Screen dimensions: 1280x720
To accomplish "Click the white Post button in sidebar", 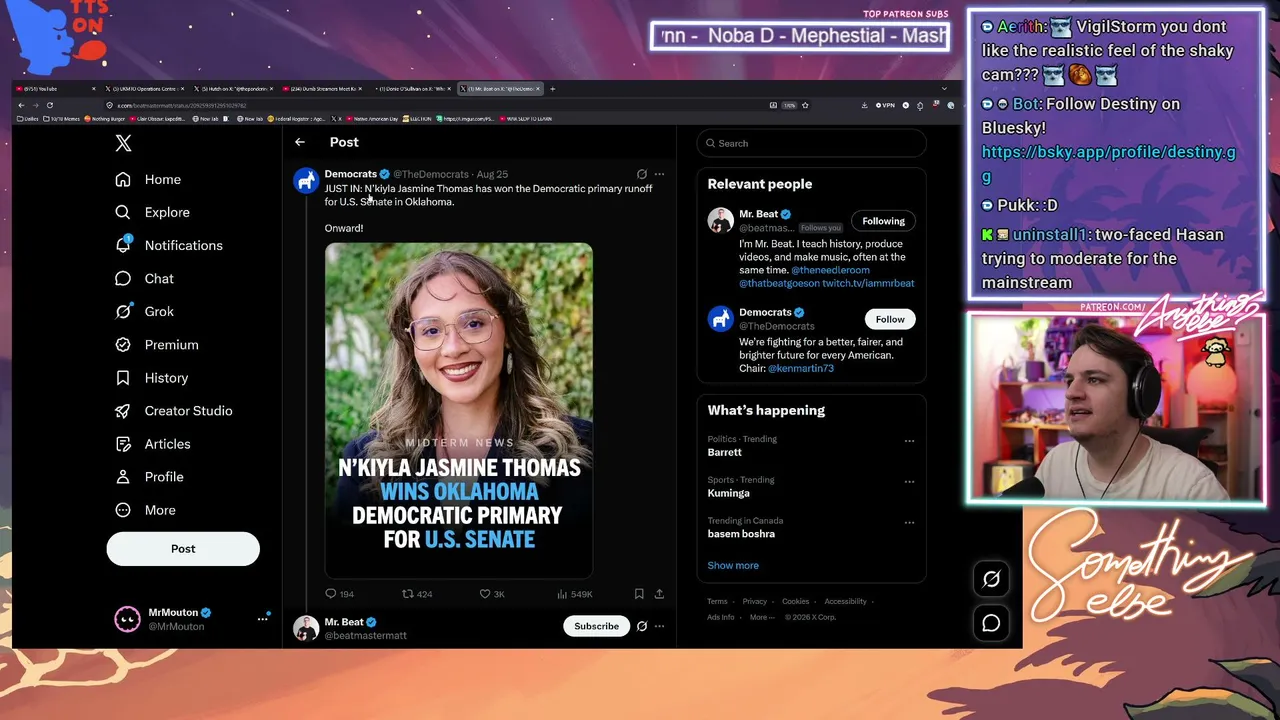I will coord(183,548).
